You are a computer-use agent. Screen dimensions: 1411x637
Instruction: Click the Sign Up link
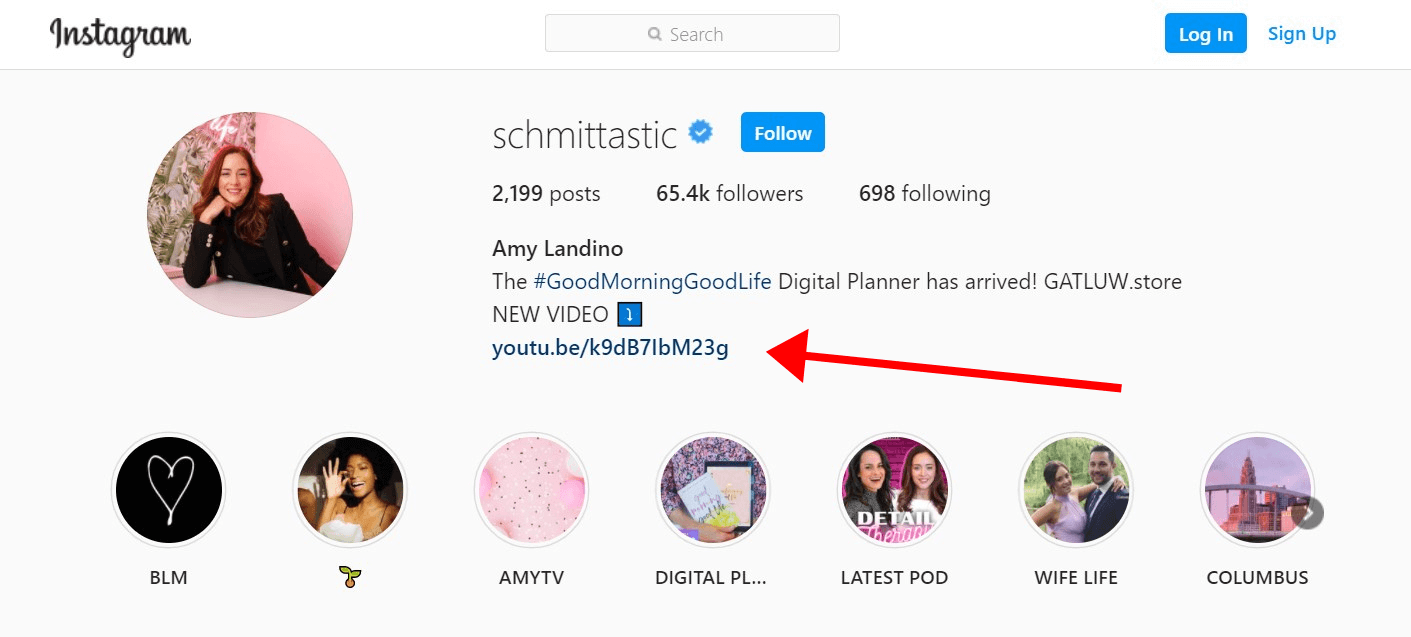pyautogui.click(x=1301, y=34)
